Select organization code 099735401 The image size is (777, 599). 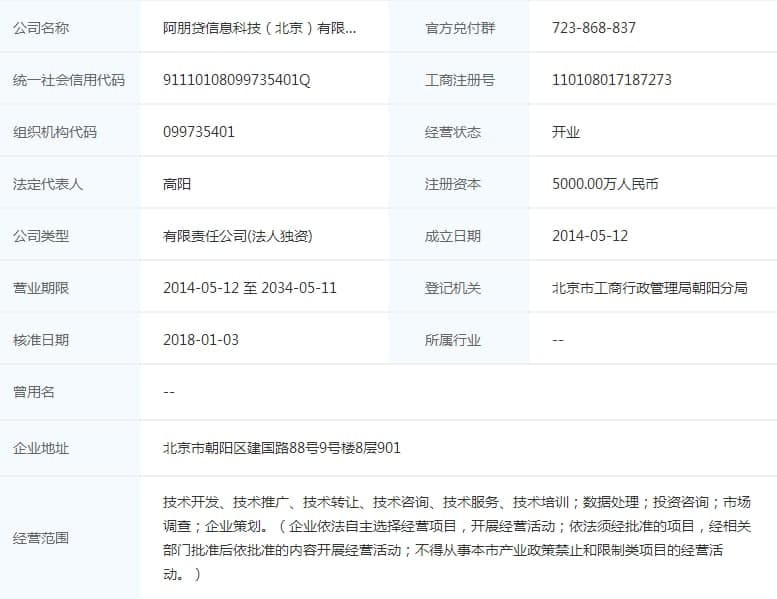[x=199, y=132]
